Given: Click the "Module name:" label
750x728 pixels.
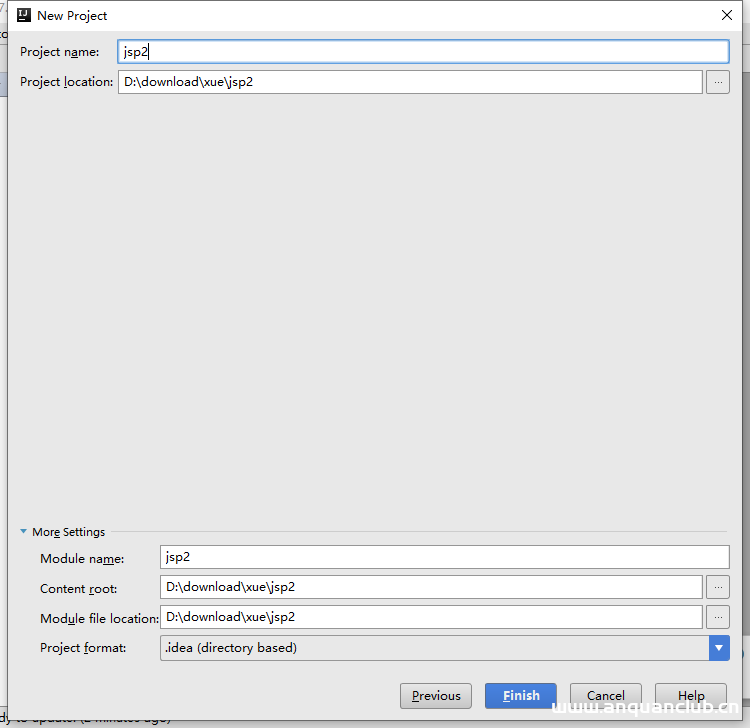Looking at the screenshot, I should (x=82, y=559).
